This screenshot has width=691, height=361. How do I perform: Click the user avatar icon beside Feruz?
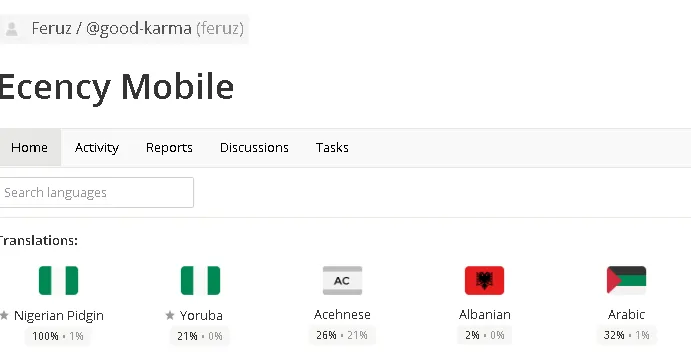click(12, 29)
